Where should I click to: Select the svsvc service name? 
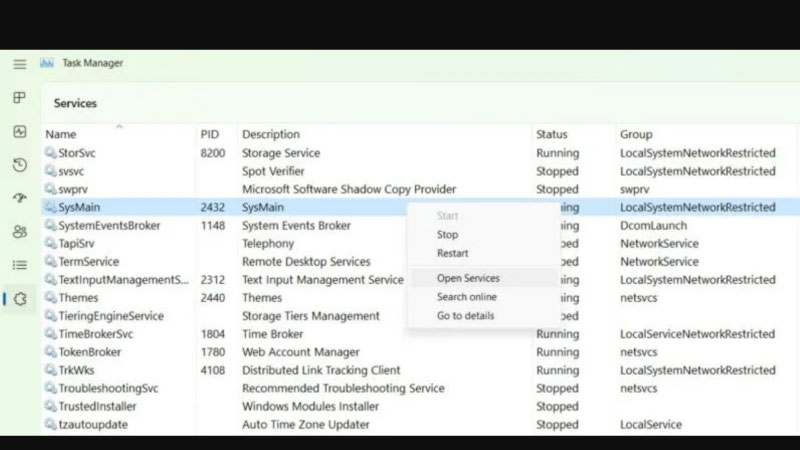[x=71, y=171]
